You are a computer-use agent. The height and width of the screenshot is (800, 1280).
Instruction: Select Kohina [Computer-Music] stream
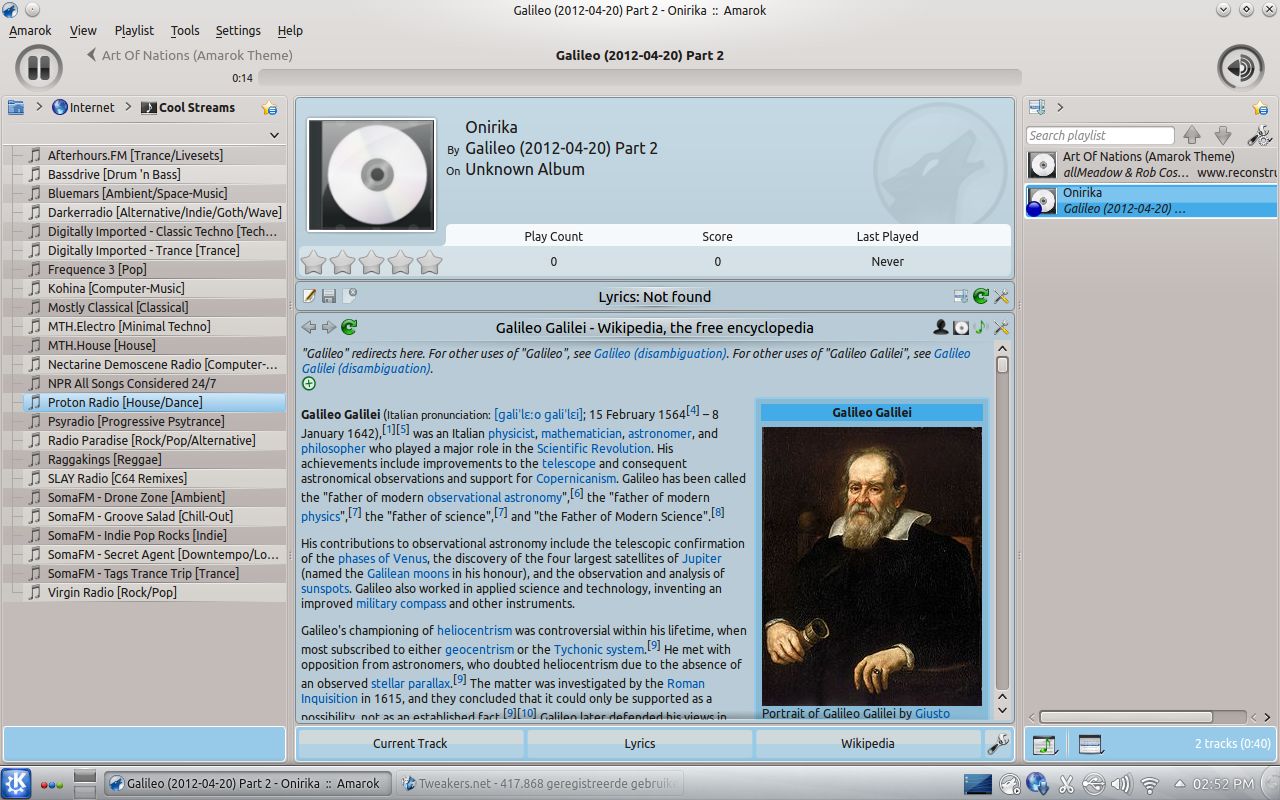[x=146, y=288]
